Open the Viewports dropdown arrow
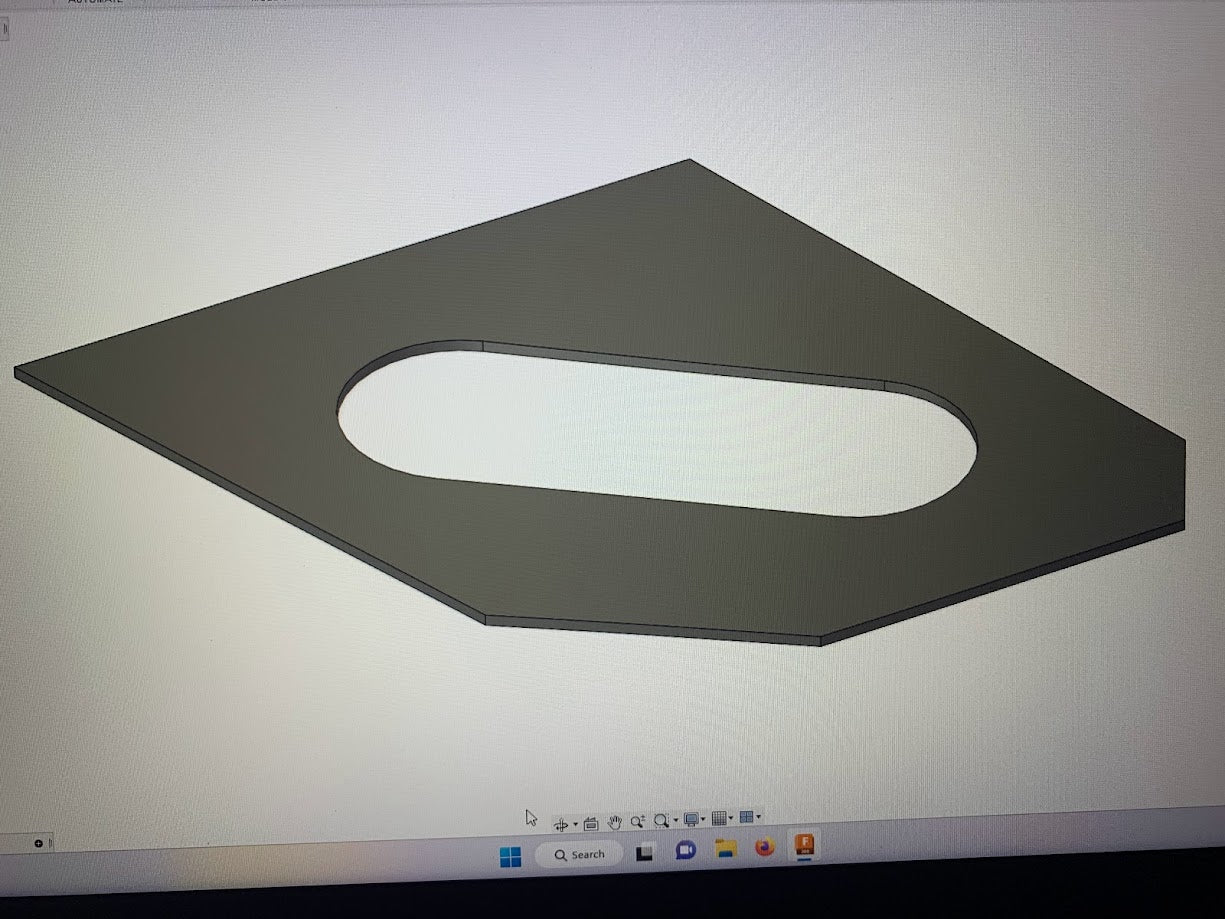This screenshot has width=1225, height=919. click(x=758, y=818)
